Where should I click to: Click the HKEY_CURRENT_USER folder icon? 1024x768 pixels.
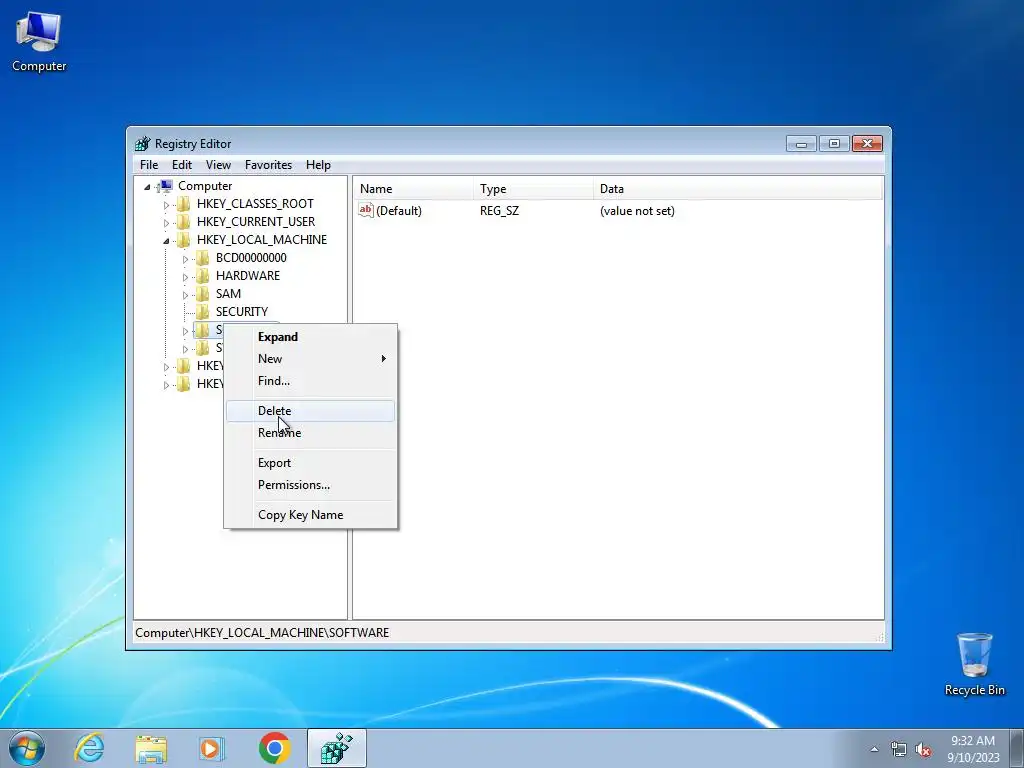click(184, 222)
